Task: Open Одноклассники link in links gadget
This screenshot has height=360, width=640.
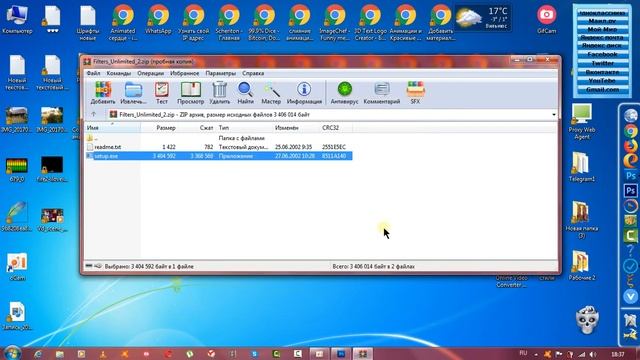Action: [602, 13]
